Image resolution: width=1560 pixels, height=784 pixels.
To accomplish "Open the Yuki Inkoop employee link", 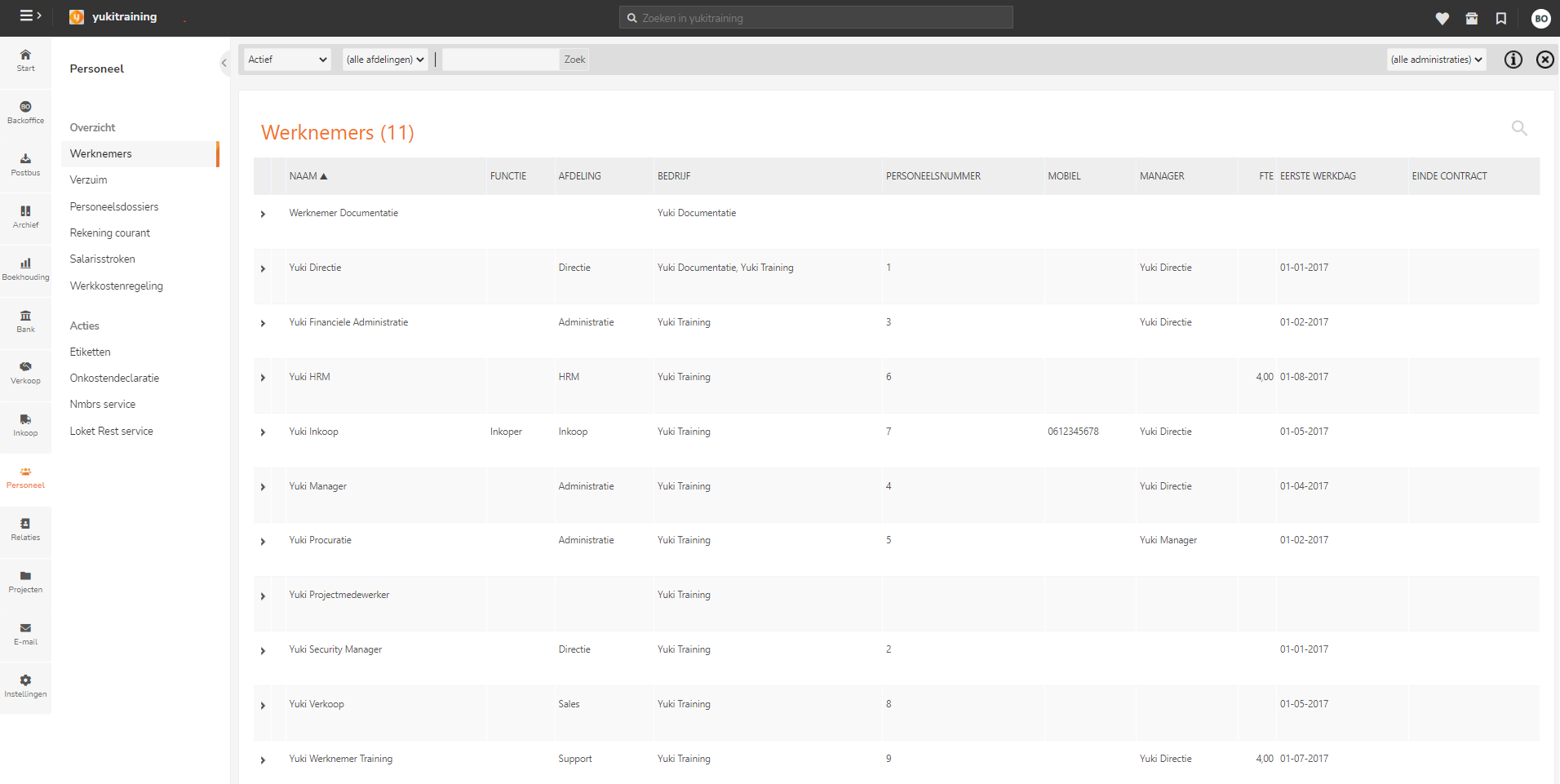I will [x=313, y=432].
